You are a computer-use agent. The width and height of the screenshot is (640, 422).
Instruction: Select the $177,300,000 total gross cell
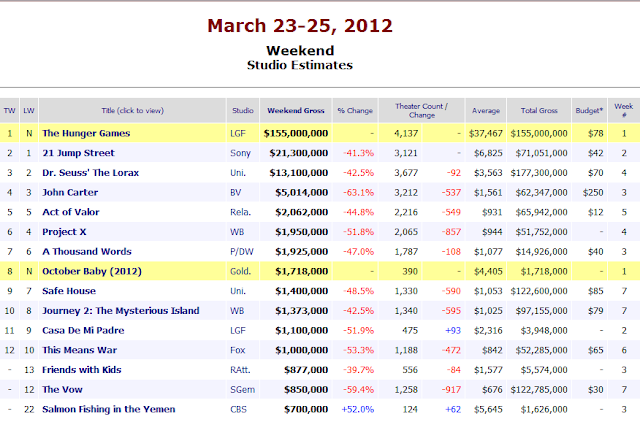(x=539, y=173)
